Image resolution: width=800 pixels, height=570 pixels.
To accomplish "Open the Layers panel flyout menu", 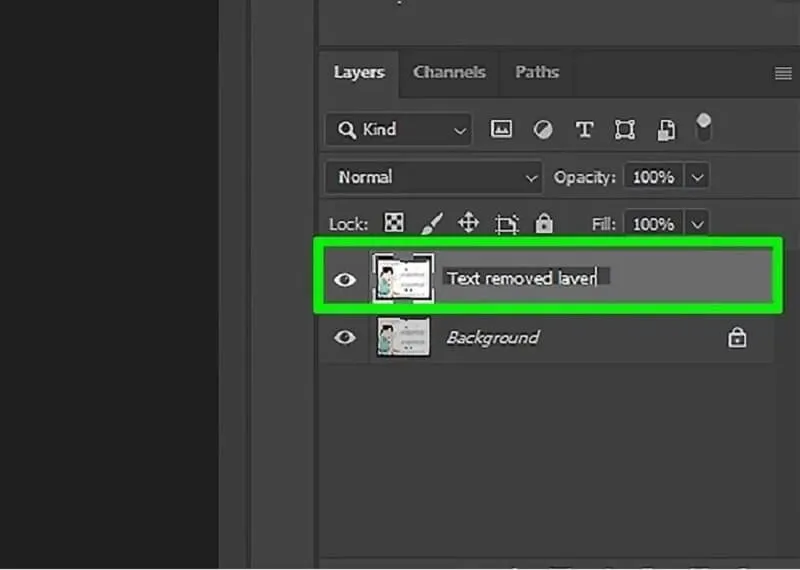I will click(783, 73).
